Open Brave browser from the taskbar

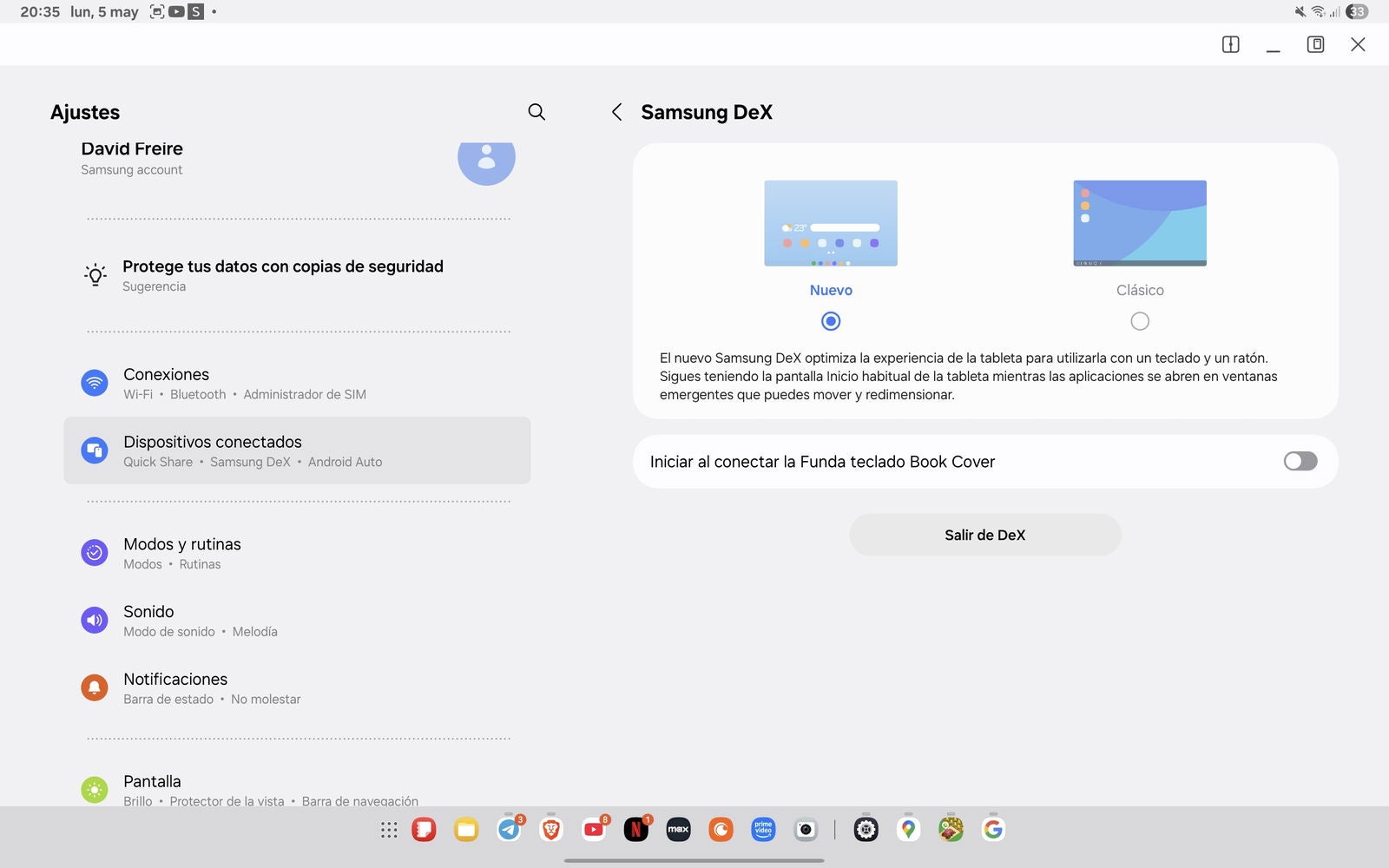pyautogui.click(x=551, y=830)
